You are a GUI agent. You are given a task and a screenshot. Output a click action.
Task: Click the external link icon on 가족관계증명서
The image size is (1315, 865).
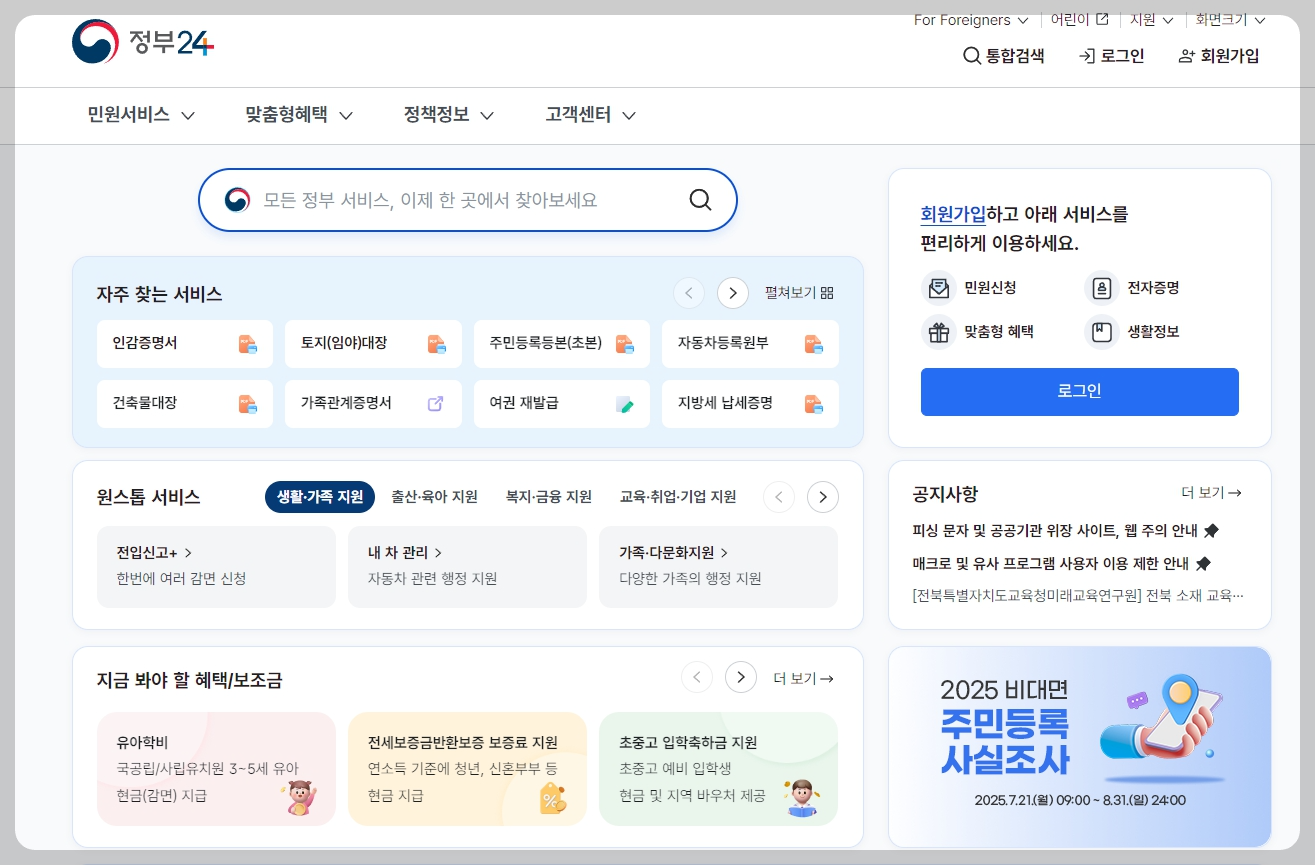point(435,404)
